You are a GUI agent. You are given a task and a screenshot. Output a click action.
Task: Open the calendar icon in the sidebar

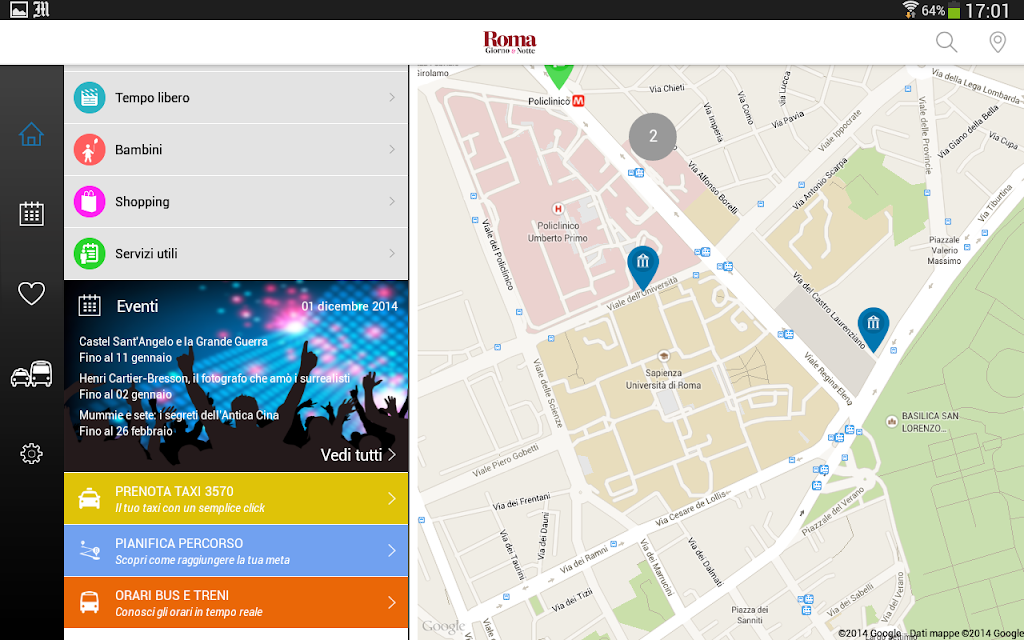pos(31,214)
